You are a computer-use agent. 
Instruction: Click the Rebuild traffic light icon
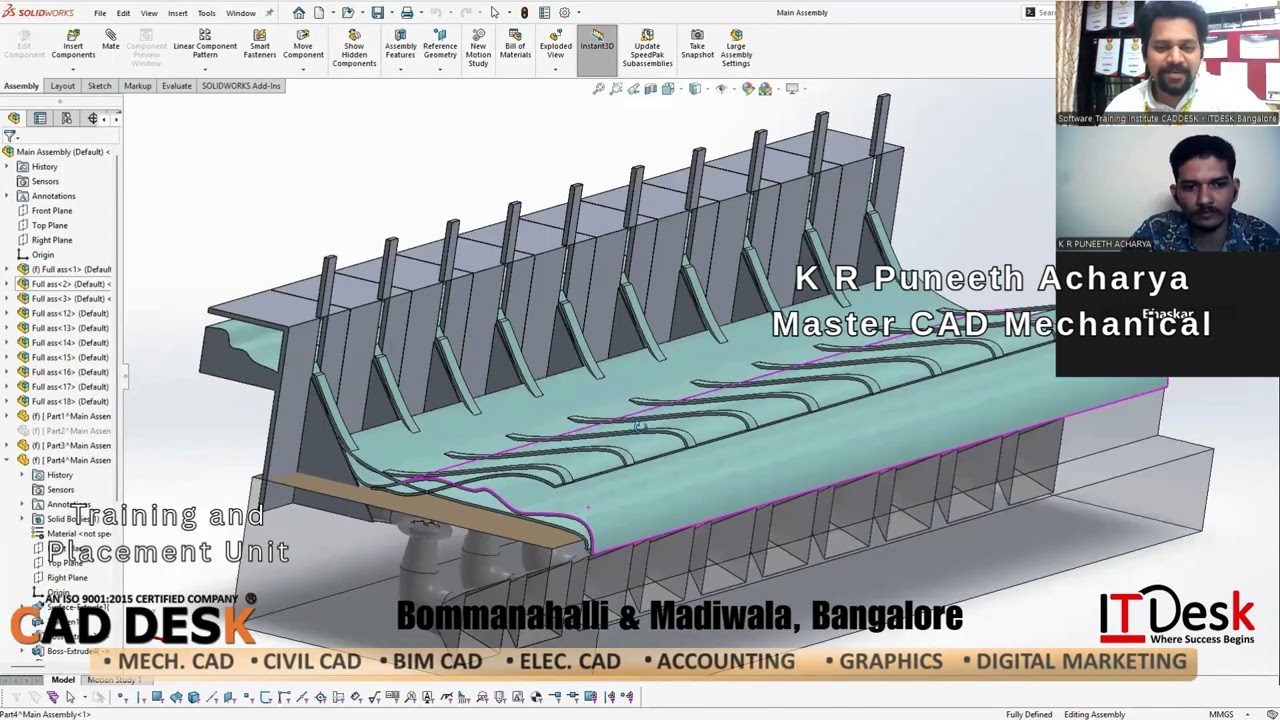[524, 13]
